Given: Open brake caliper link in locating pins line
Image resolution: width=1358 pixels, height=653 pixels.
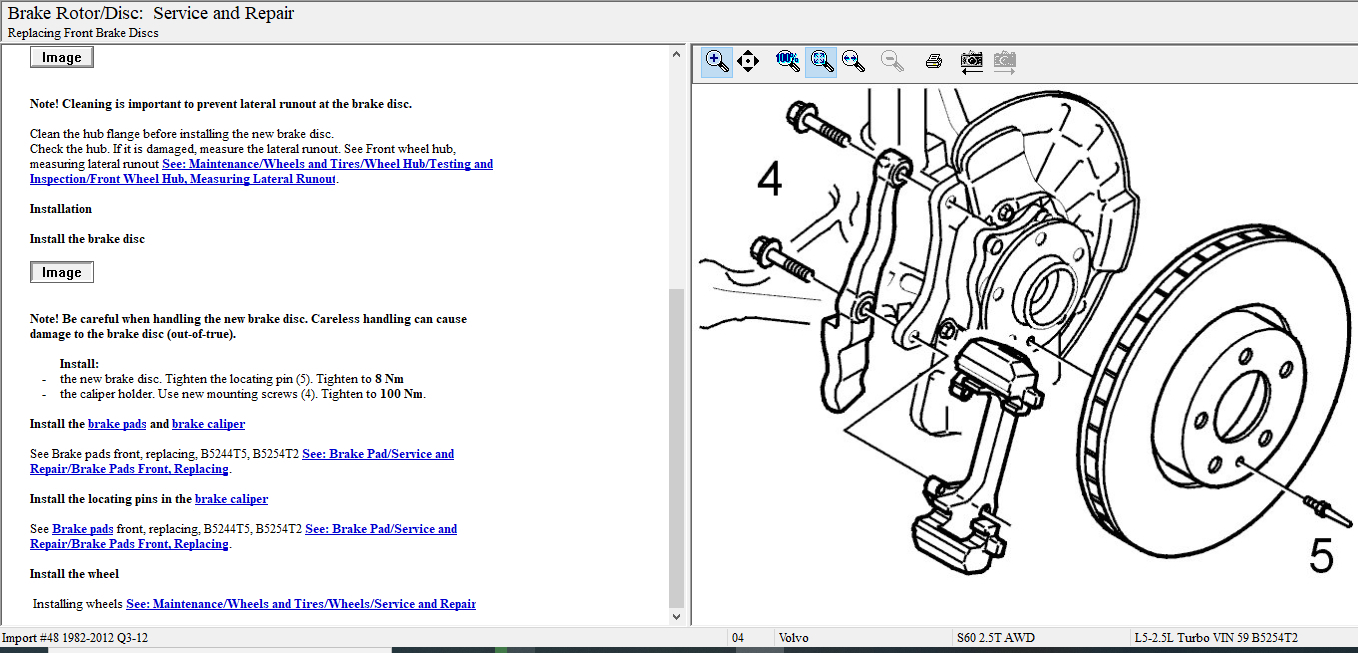Looking at the screenshot, I should pyautogui.click(x=231, y=499).
